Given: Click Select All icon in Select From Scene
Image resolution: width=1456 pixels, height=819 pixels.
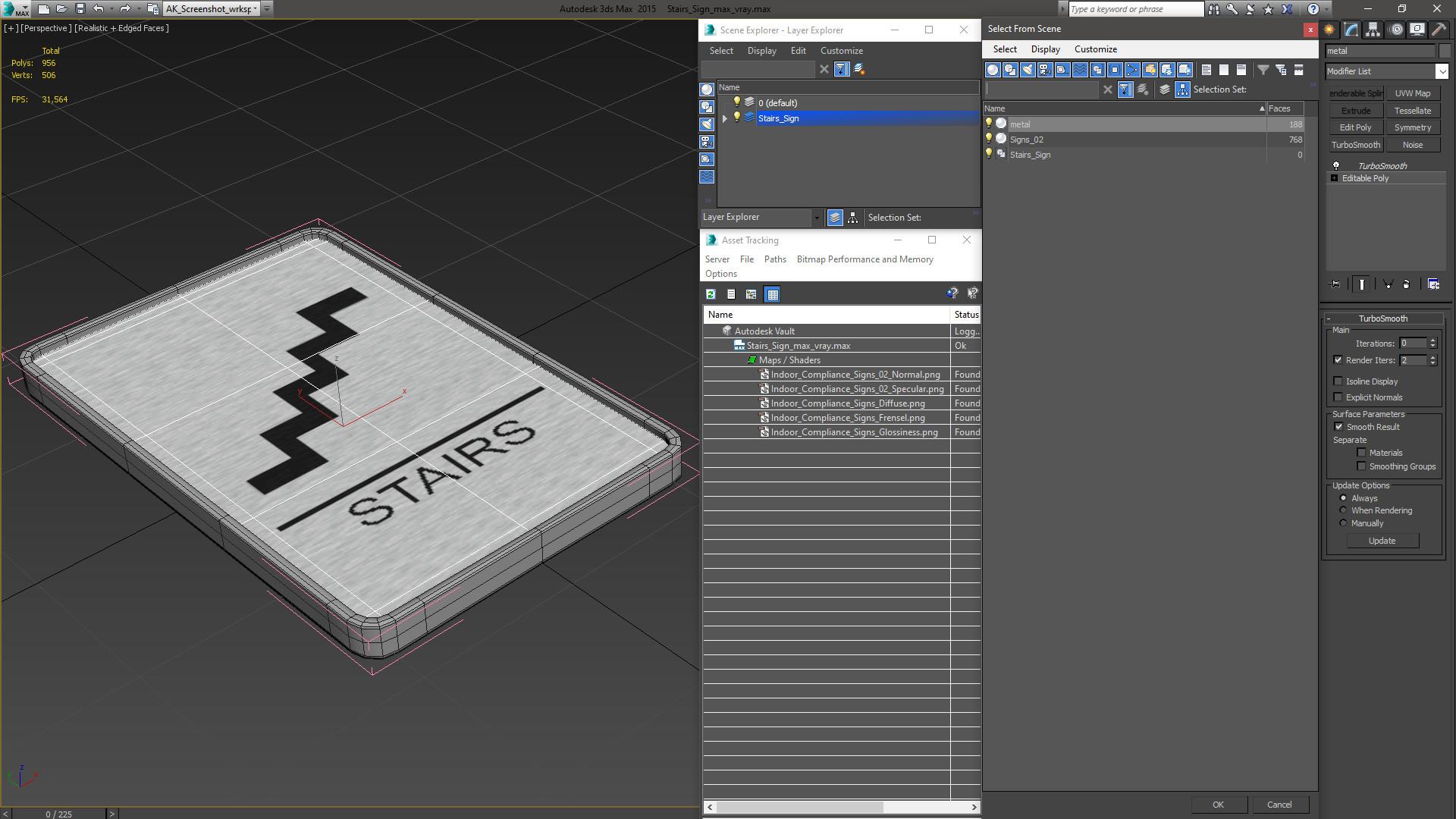Looking at the screenshot, I should coord(1207,70).
